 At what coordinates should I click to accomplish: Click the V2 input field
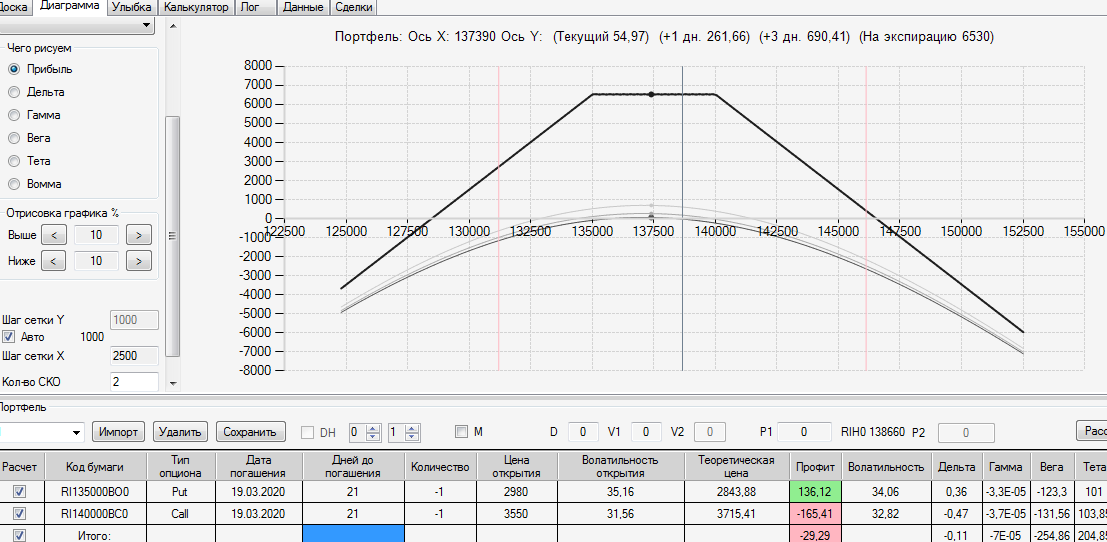point(710,432)
